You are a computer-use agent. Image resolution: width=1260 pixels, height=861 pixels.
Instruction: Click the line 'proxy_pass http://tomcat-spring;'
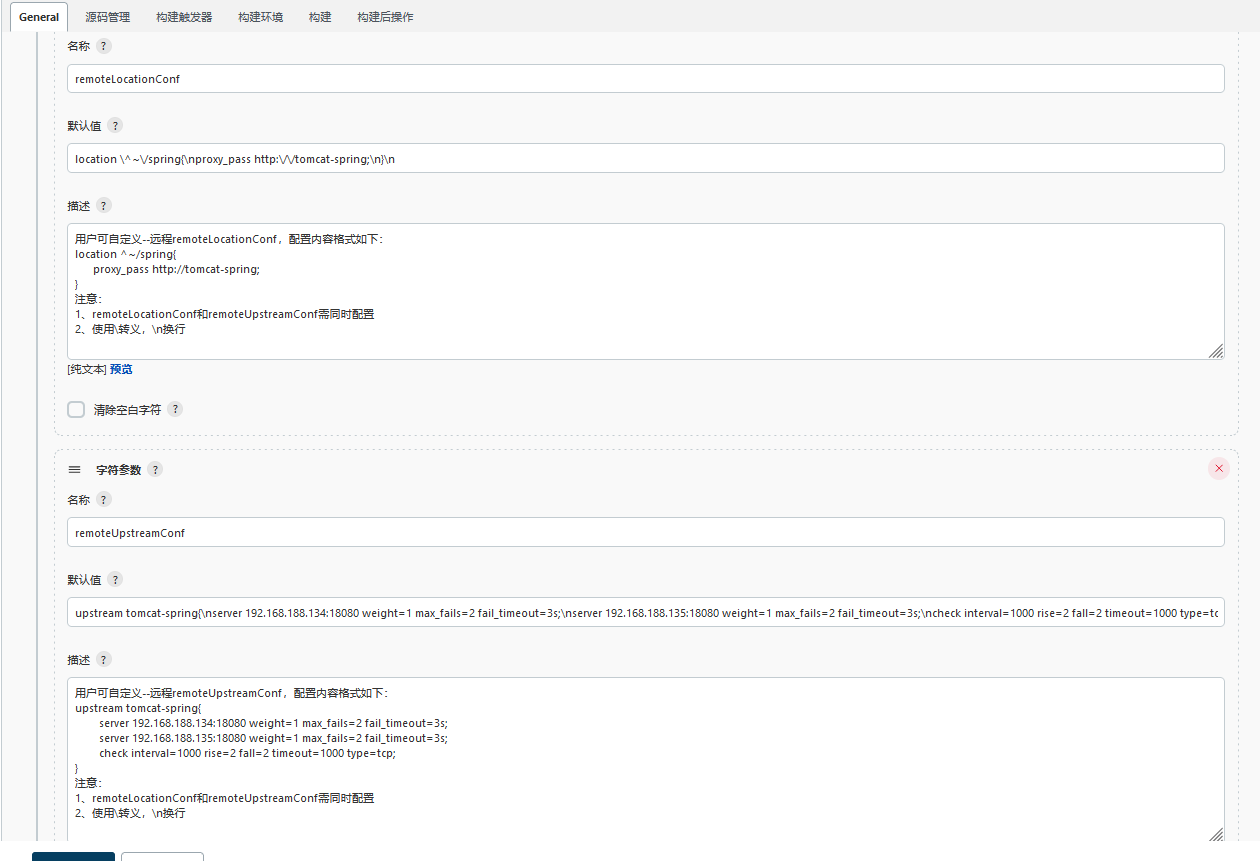click(x=176, y=269)
